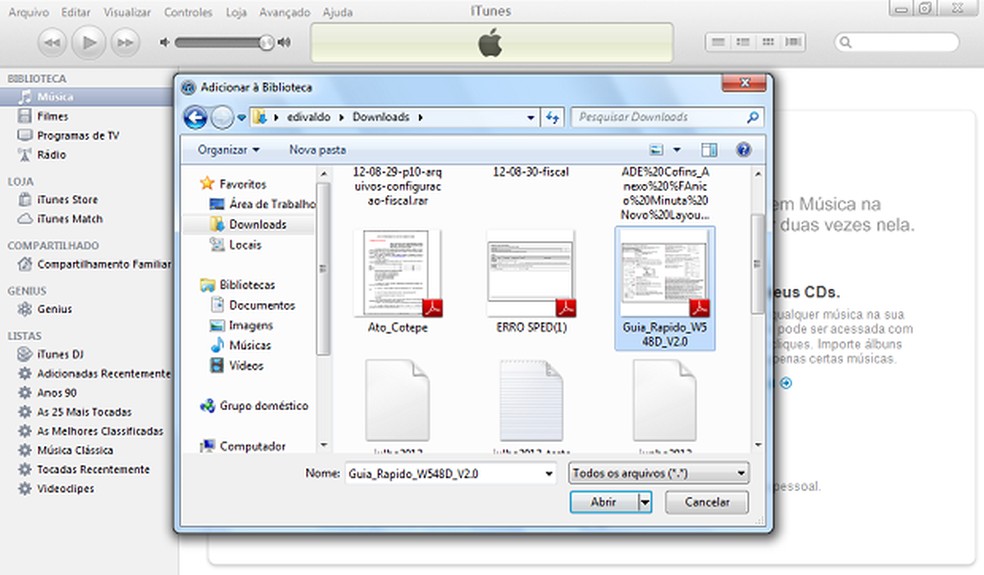Click the iTunes volume slider knob

pos(267,42)
